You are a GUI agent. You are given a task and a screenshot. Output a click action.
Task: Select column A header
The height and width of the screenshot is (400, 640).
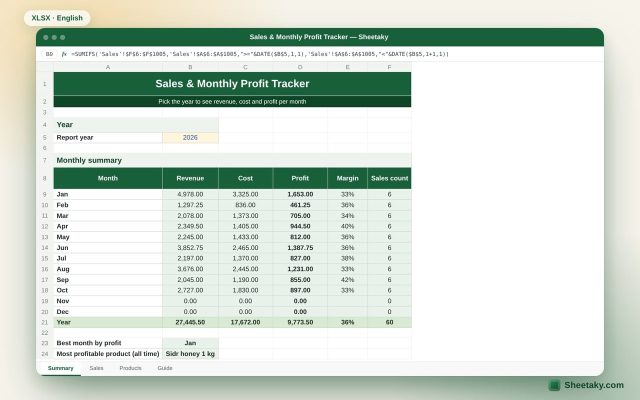pyautogui.click(x=108, y=67)
